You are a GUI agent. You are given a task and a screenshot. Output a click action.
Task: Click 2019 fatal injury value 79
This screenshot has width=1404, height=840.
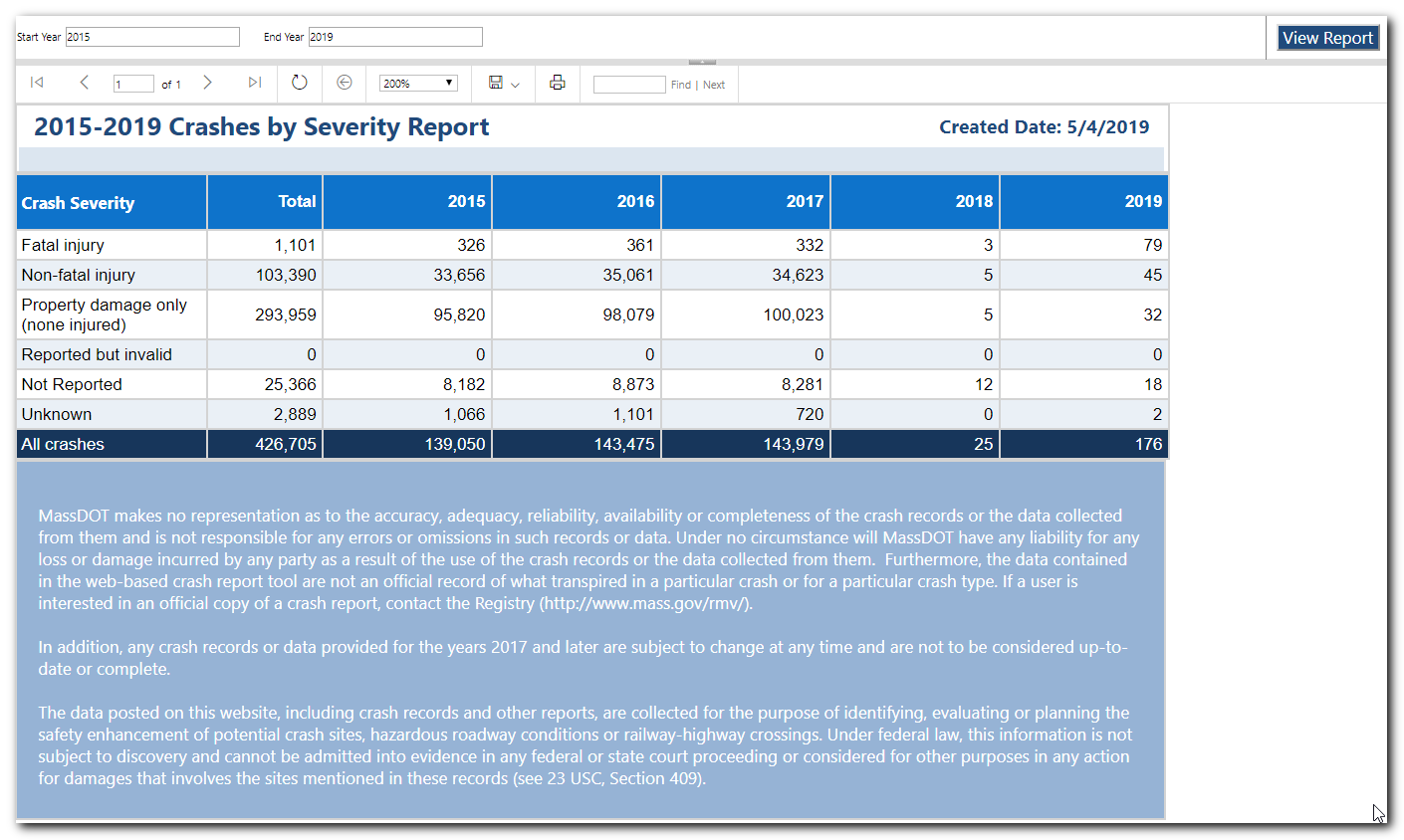(x=1153, y=245)
